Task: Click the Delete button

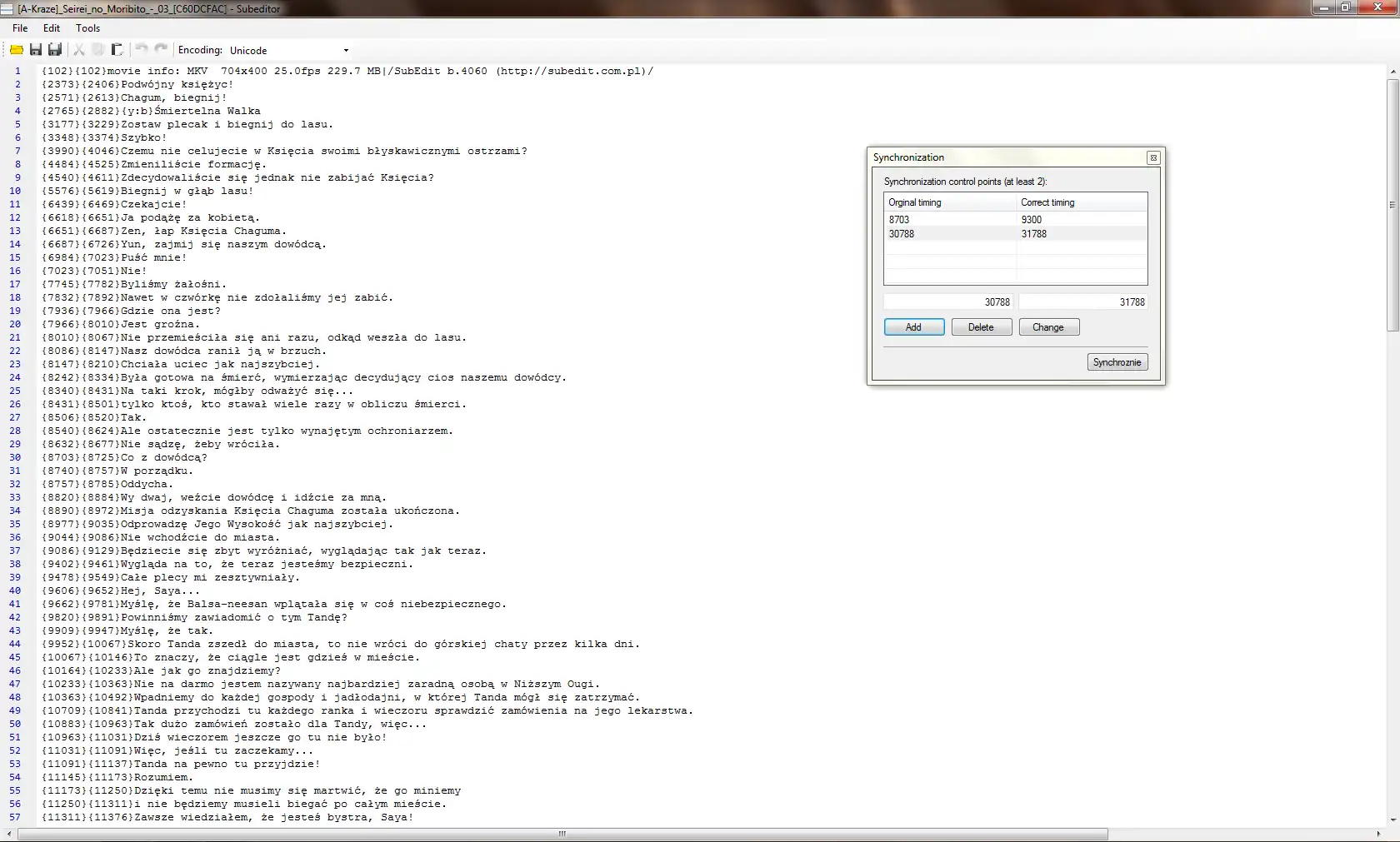Action: pos(982,327)
